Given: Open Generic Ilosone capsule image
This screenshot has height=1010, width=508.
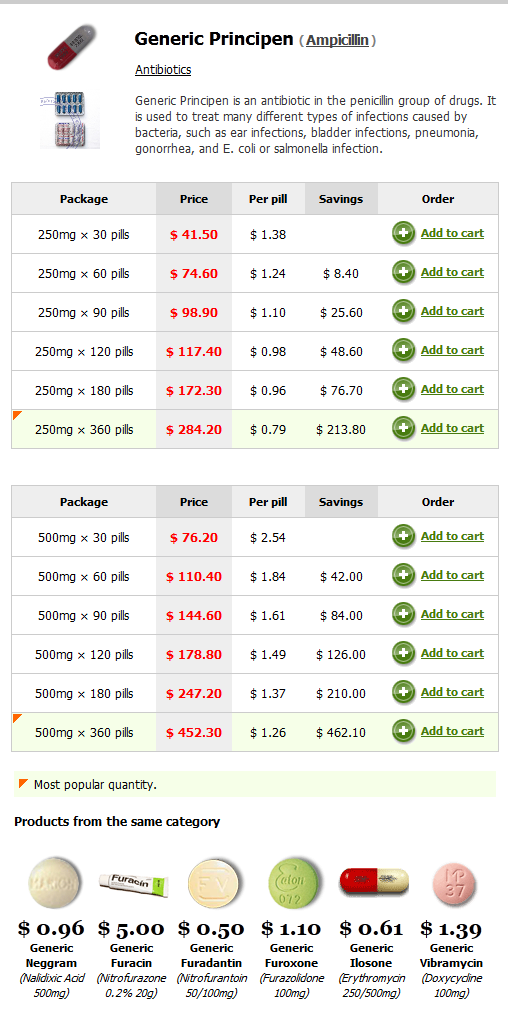Looking at the screenshot, I should click(x=374, y=881).
